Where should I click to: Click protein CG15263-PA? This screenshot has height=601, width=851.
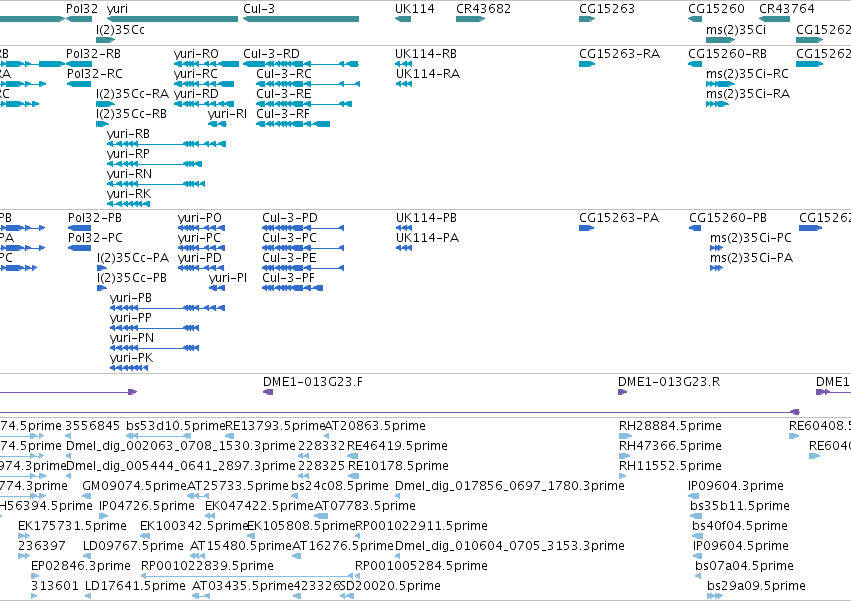coord(619,218)
